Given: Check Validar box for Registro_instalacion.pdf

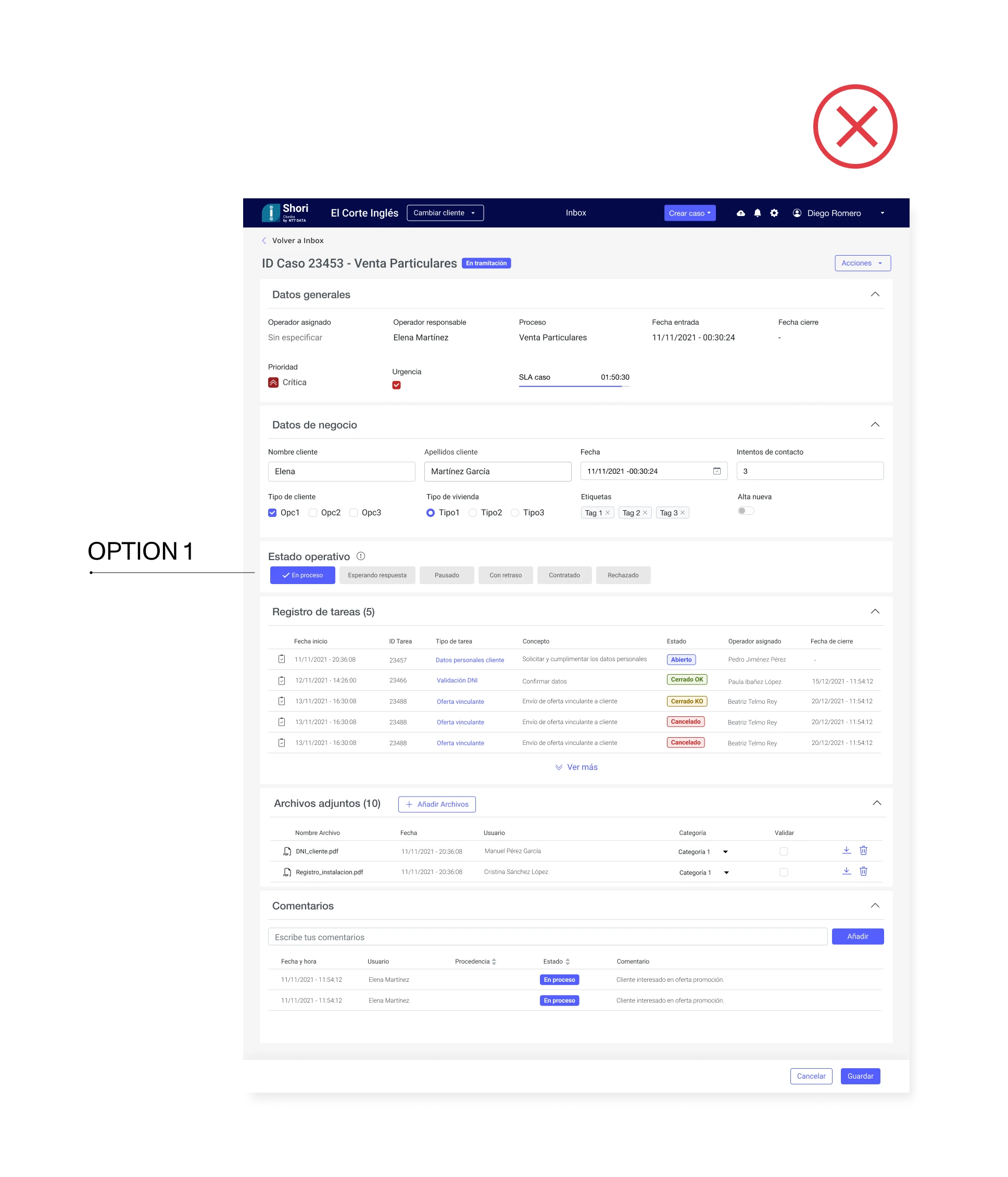Looking at the screenshot, I should click(784, 872).
